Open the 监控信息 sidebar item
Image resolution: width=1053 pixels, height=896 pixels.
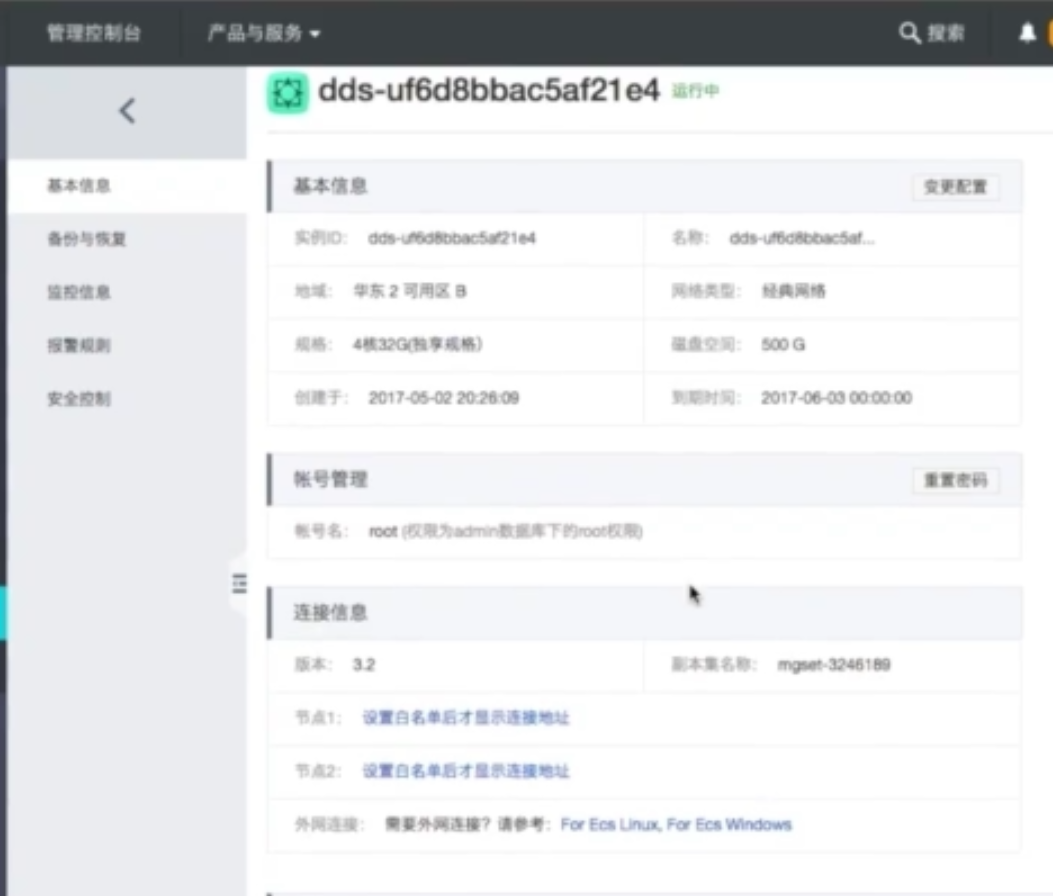point(79,293)
